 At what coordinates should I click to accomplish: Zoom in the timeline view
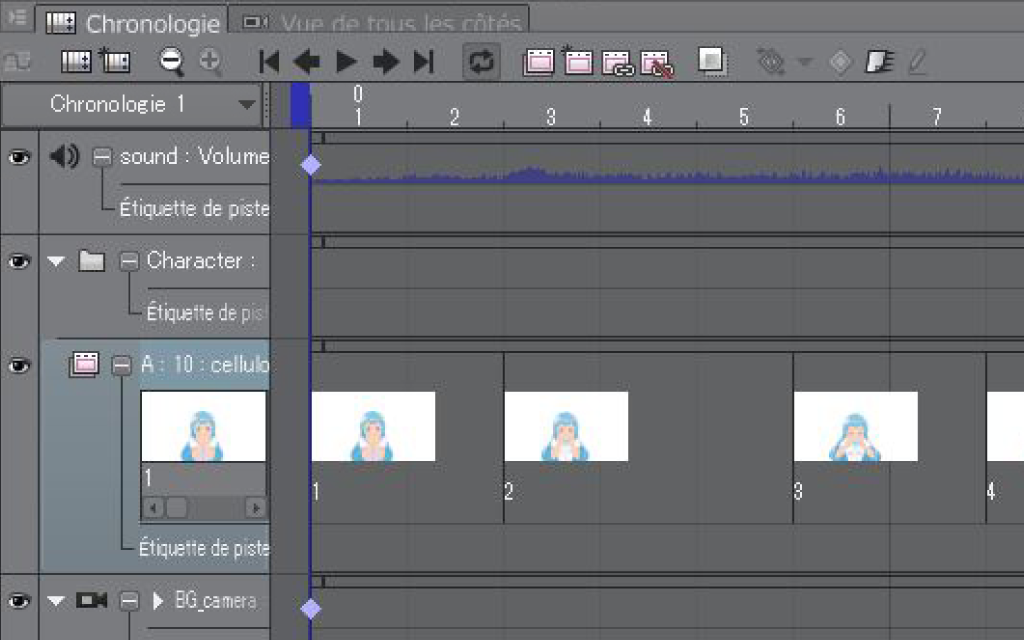210,62
